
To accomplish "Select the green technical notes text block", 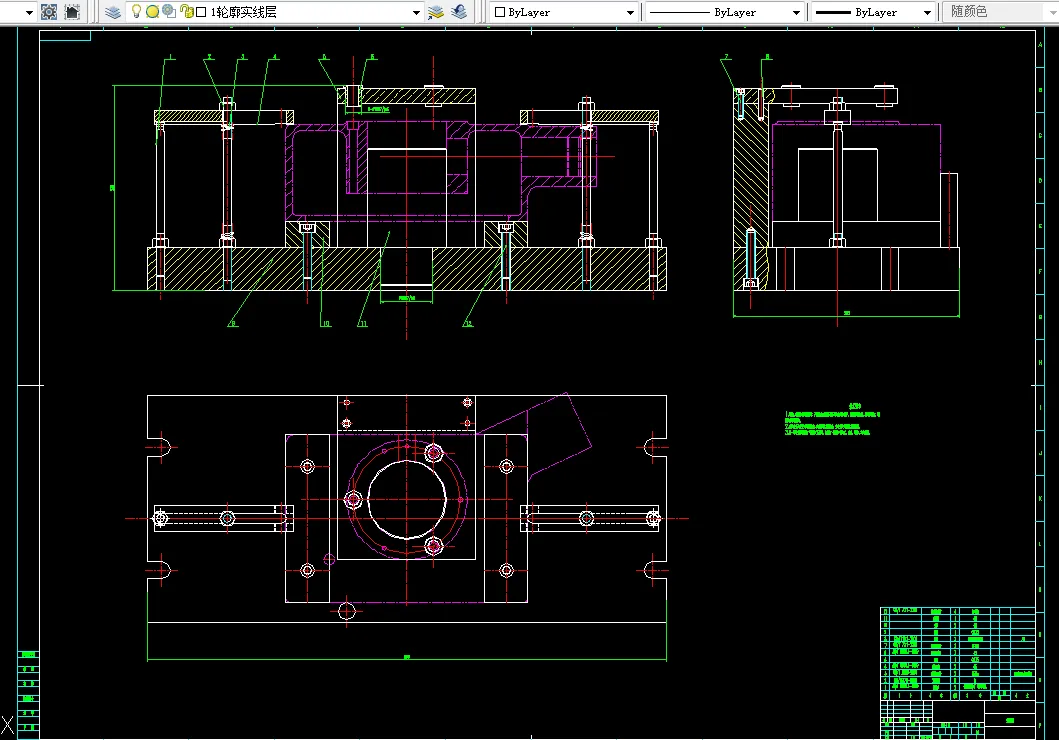I will click(832, 420).
